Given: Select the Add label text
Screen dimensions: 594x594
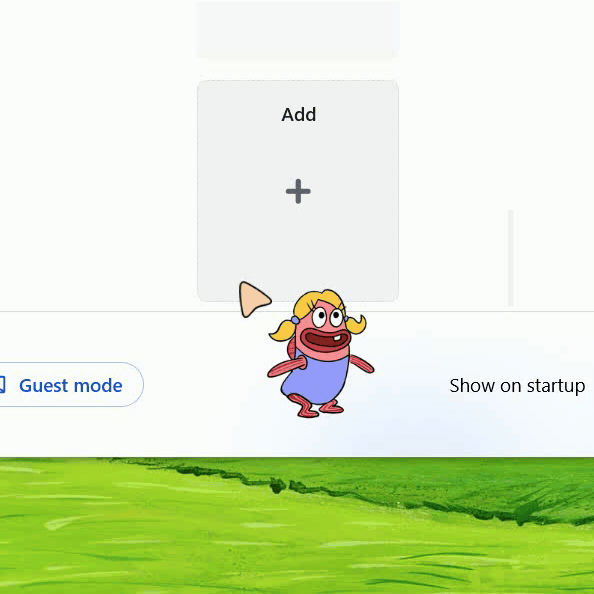Looking at the screenshot, I should coord(299,114).
